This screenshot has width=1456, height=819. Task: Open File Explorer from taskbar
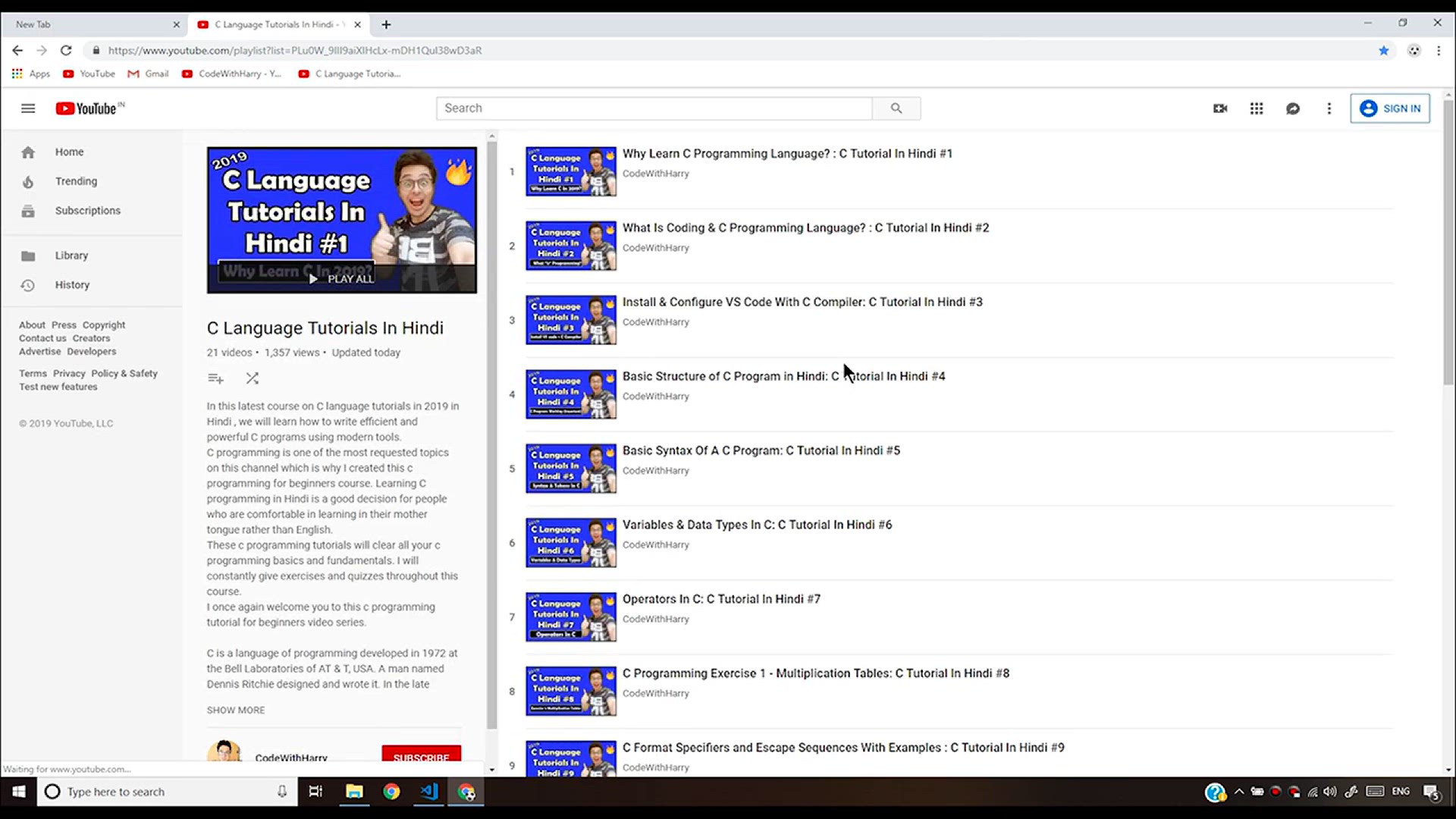(354, 792)
